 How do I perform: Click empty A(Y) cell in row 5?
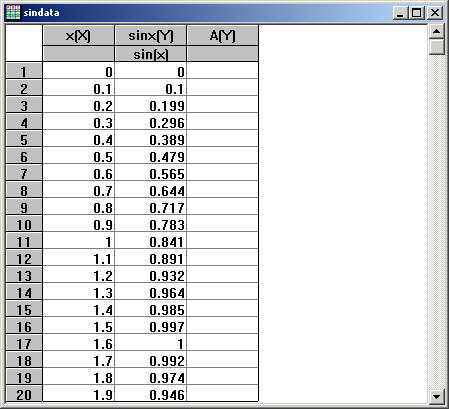[x=223, y=139]
